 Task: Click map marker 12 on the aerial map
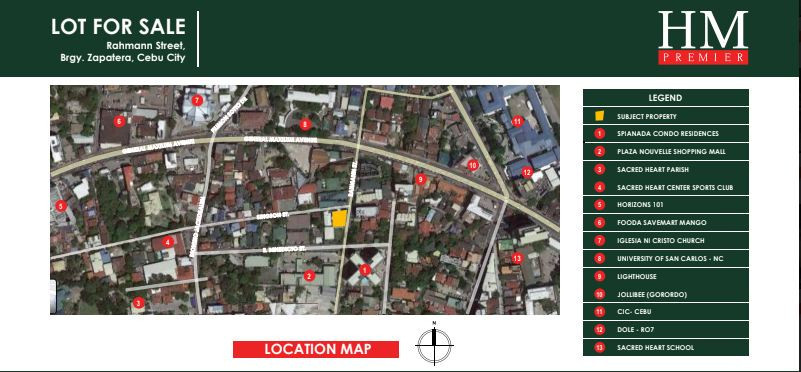pos(527,173)
